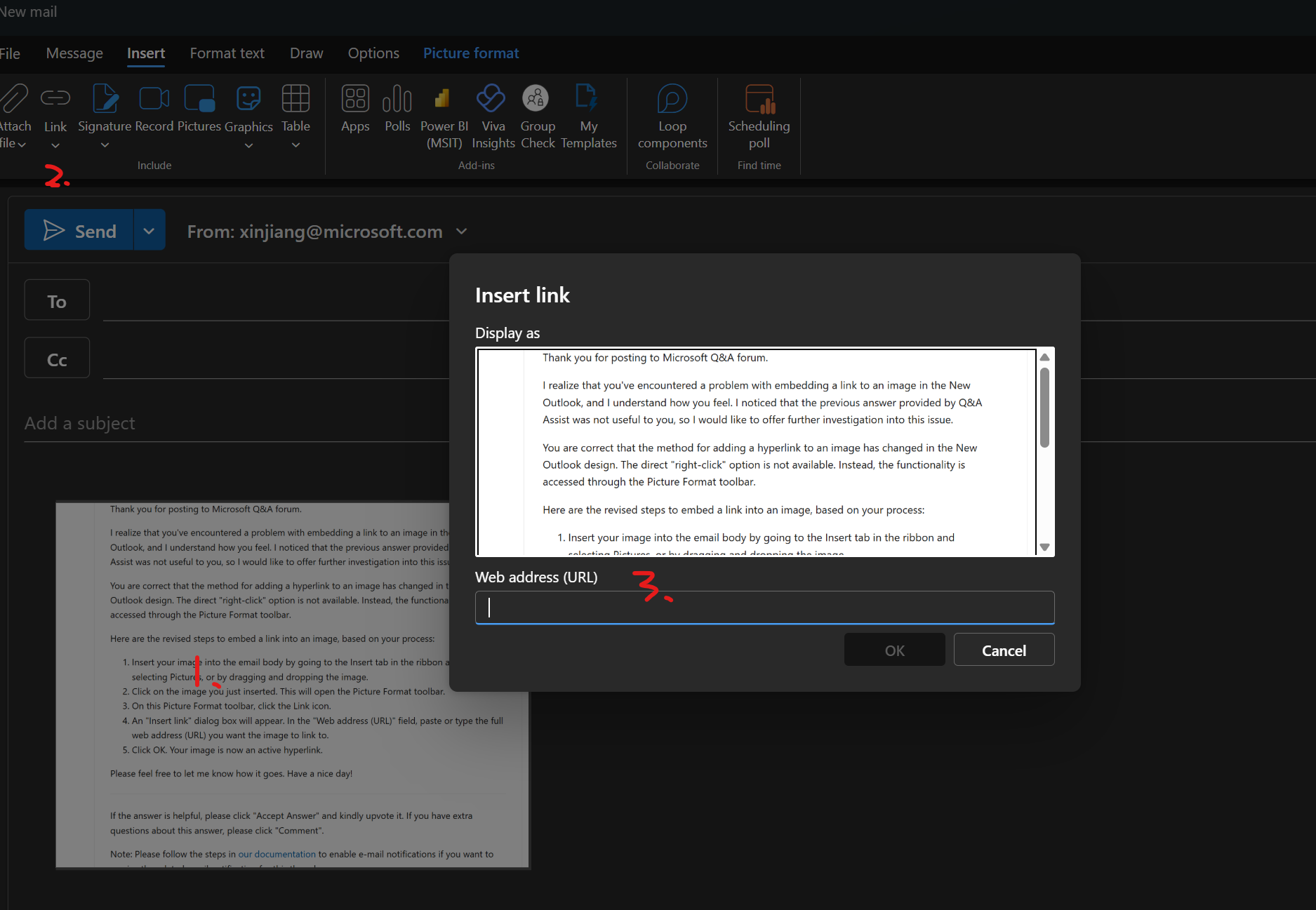Expand the Attach file dropdown arrow
Viewport: 1316px width, 910px height.
pos(22,145)
